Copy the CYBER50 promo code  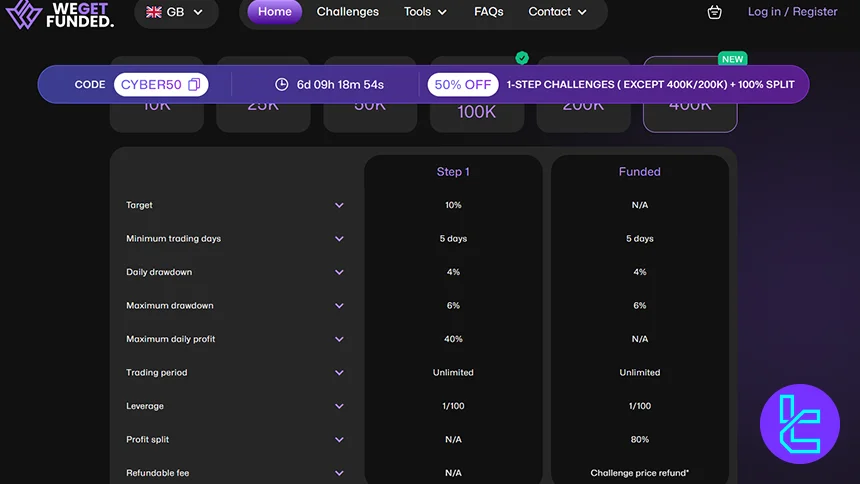[195, 85]
